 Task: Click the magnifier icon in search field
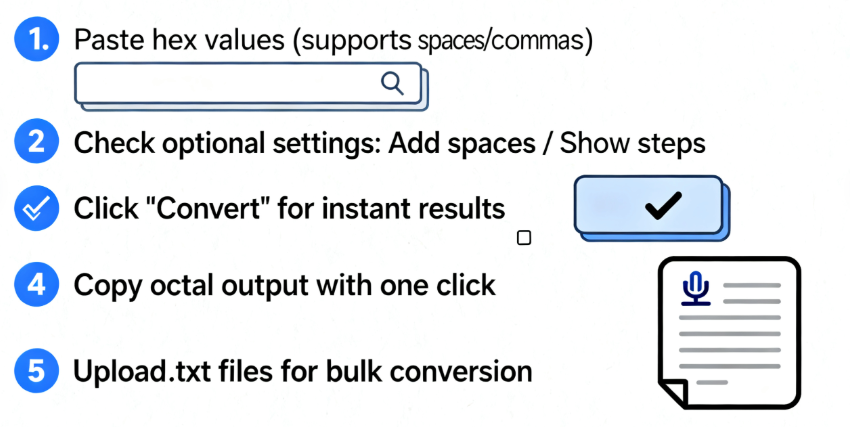coord(393,82)
